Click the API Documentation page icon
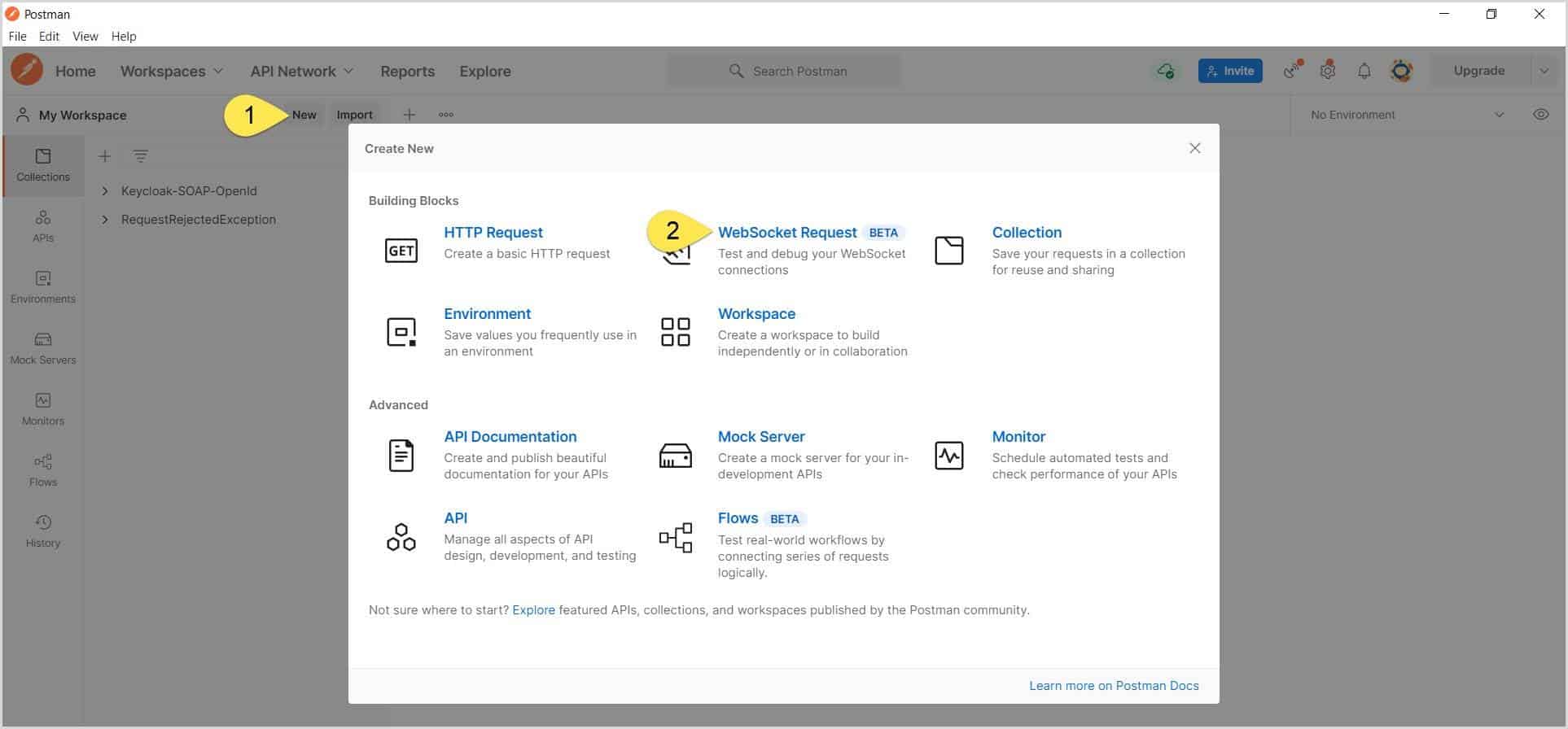The image size is (1568, 729). (401, 456)
